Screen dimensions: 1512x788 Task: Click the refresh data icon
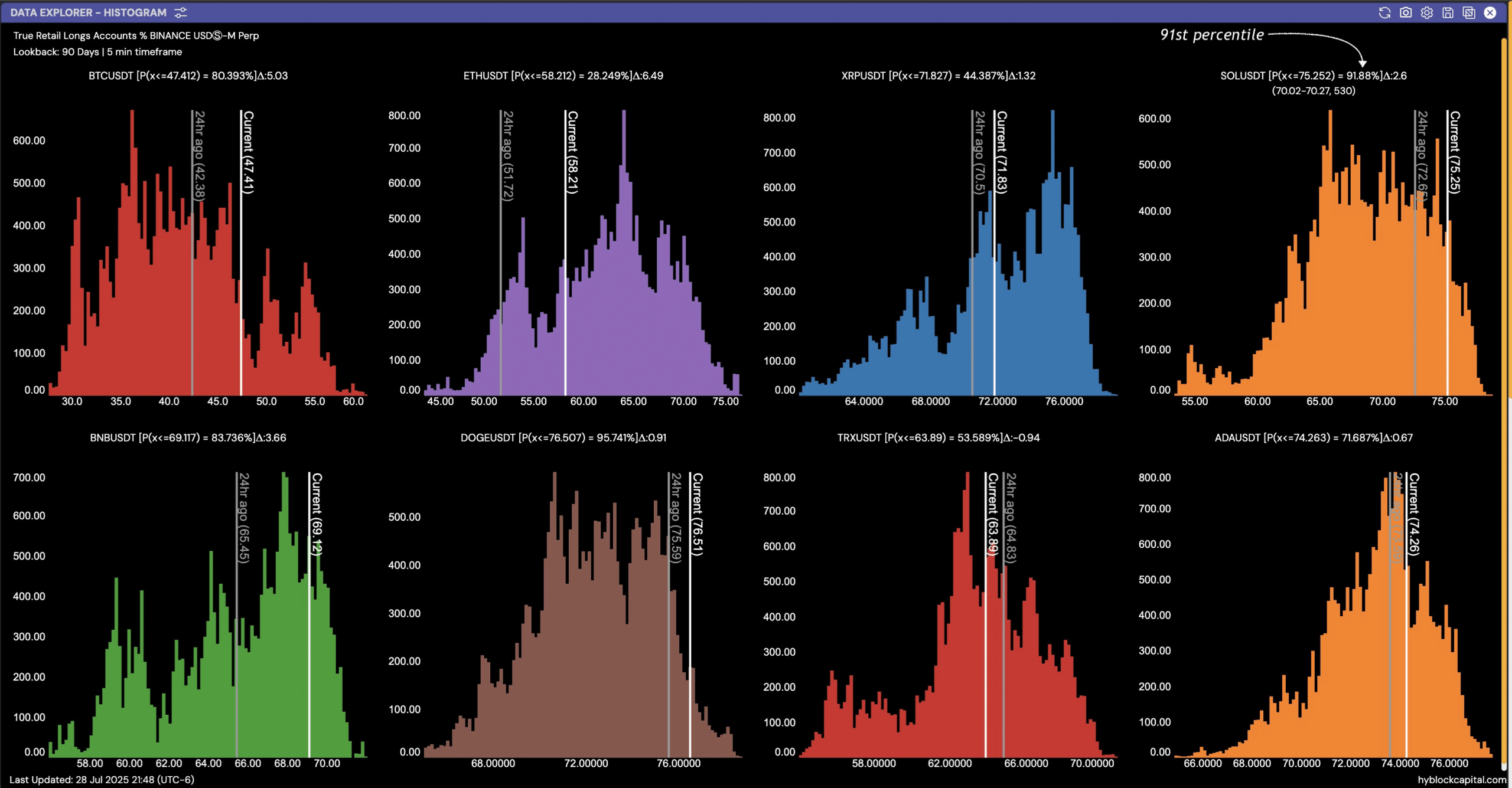pos(1384,12)
